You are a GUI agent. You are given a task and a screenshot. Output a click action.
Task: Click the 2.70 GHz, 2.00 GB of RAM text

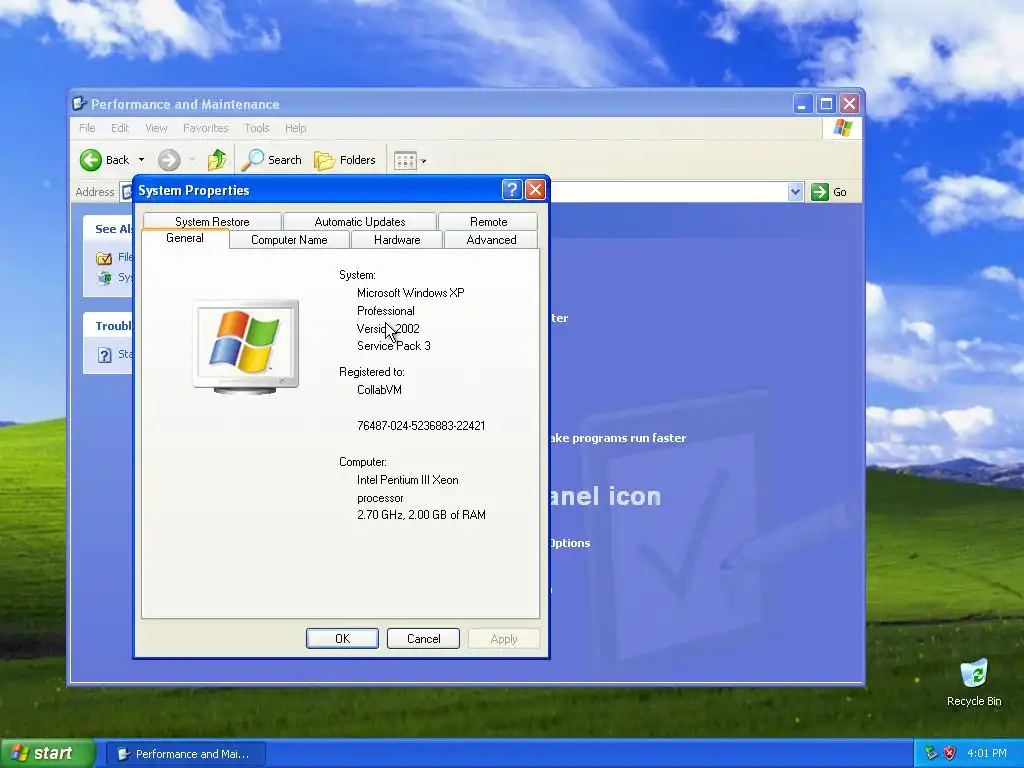pos(421,515)
